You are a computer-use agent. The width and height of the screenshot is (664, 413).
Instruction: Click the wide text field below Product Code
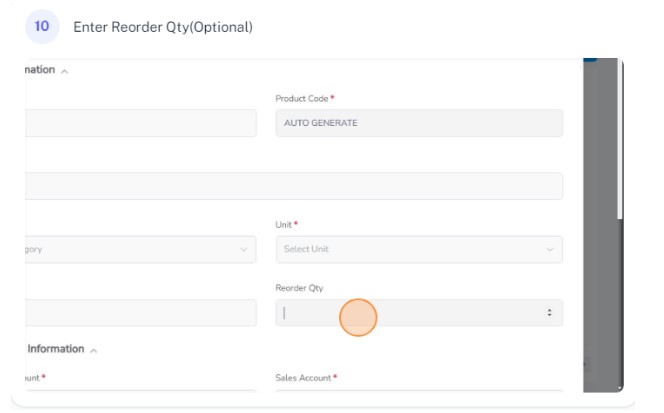294,186
